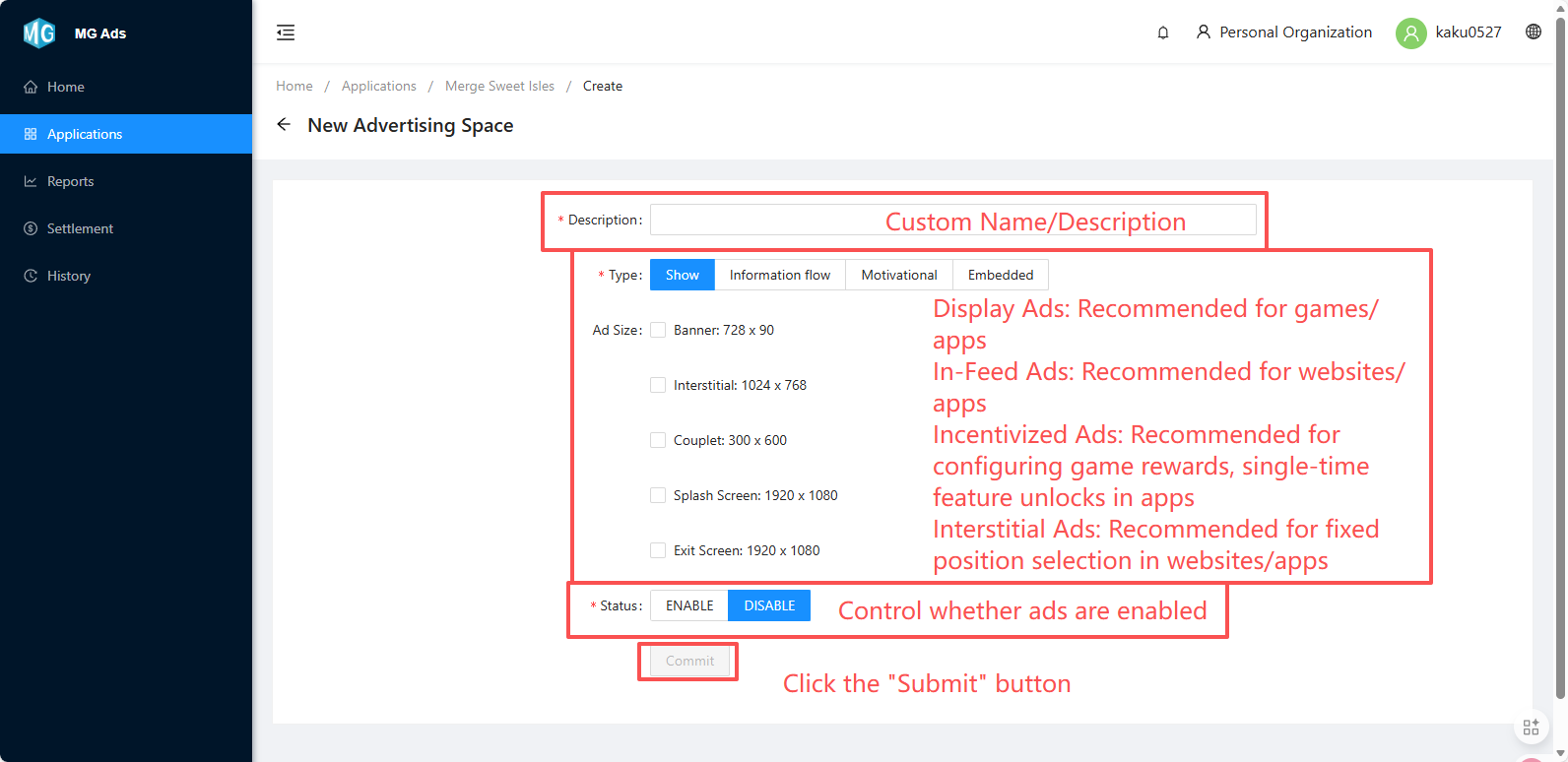Screen dimensions: 1568x762
Task: Collapse sidebar with the menu fold icon
Action: click(x=286, y=32)
